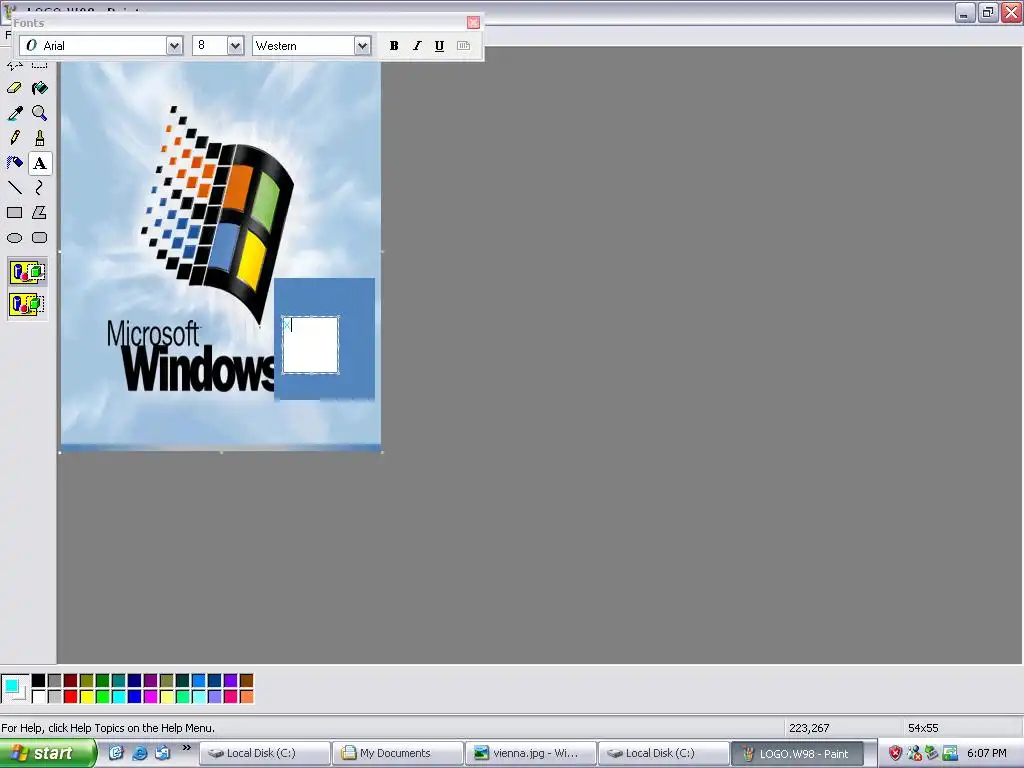Close the Fonts toolbar
Screen dimensions: 1024x768
tap(473, 23)
